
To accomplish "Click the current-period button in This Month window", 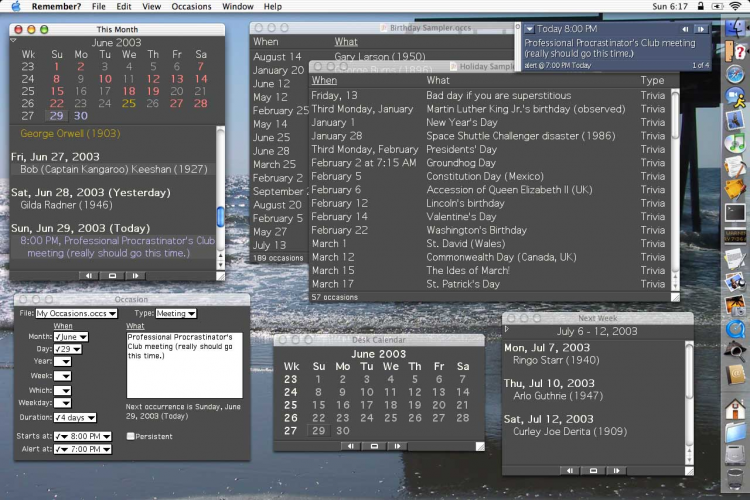I will click(x=112, y=275).
